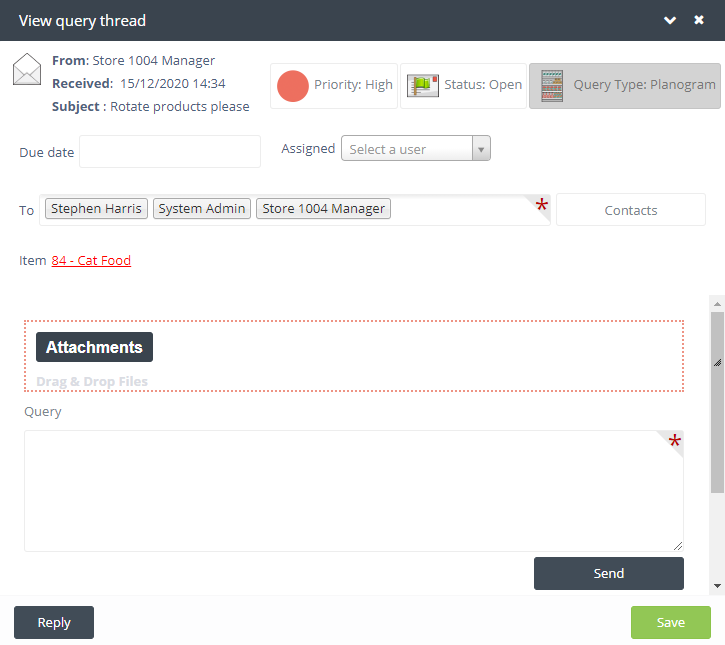The width and height of the screenshot is (725, 645).
Task: Click the Due date input field
Action: click(x=169, y=152)
